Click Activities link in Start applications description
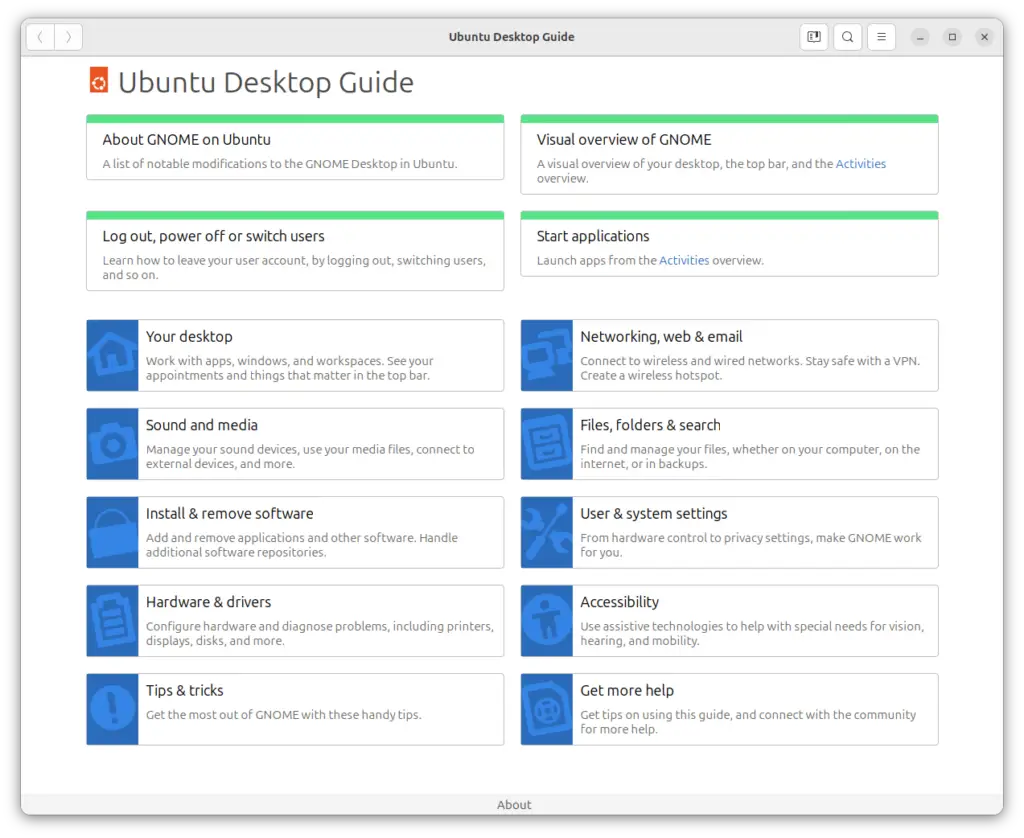 684,261
